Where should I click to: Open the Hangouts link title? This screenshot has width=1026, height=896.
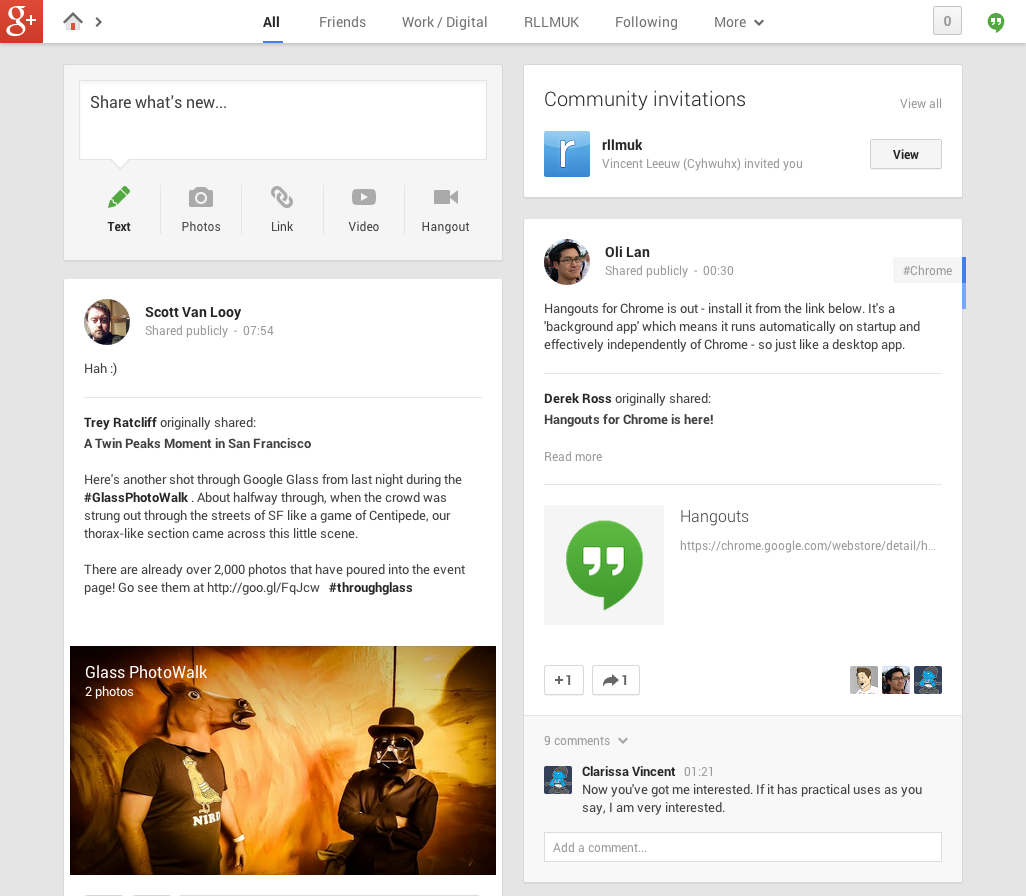[x=714, y=516]
